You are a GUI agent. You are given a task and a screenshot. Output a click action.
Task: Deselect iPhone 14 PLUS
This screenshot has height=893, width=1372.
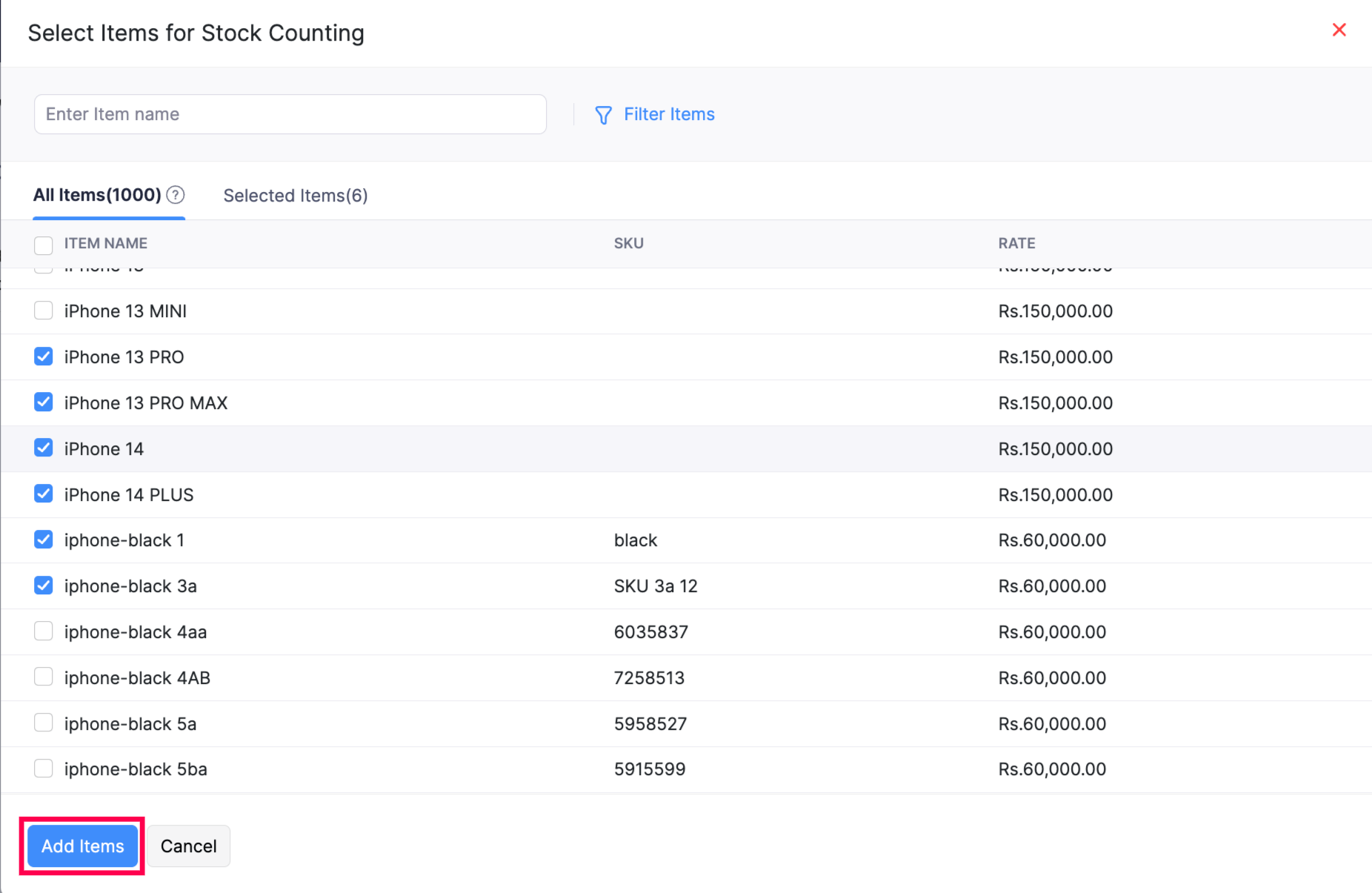coord(43,494)
